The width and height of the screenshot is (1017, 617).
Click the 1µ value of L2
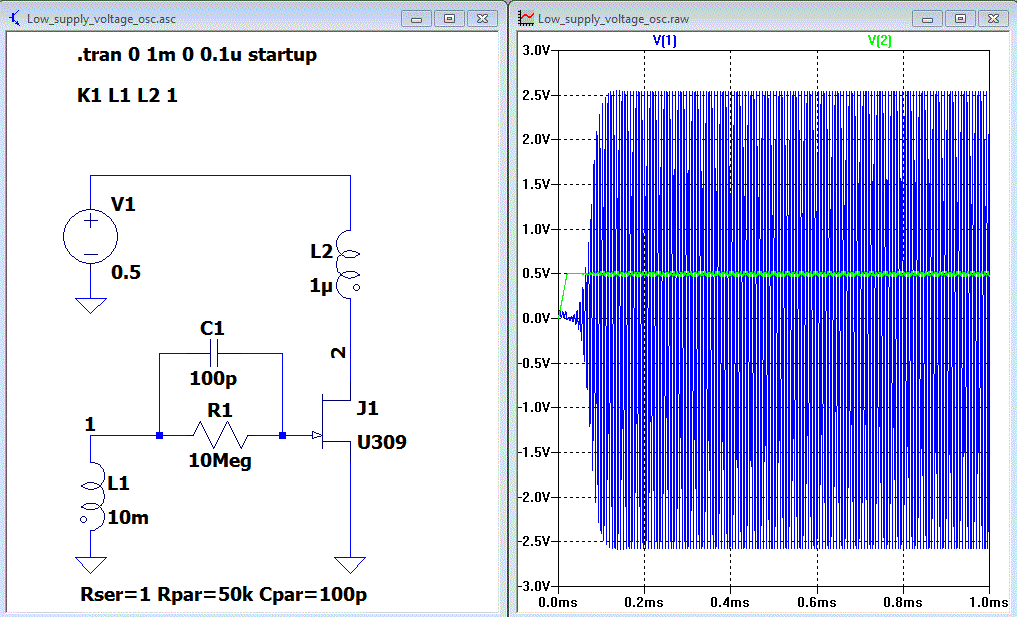coord(321,285)
